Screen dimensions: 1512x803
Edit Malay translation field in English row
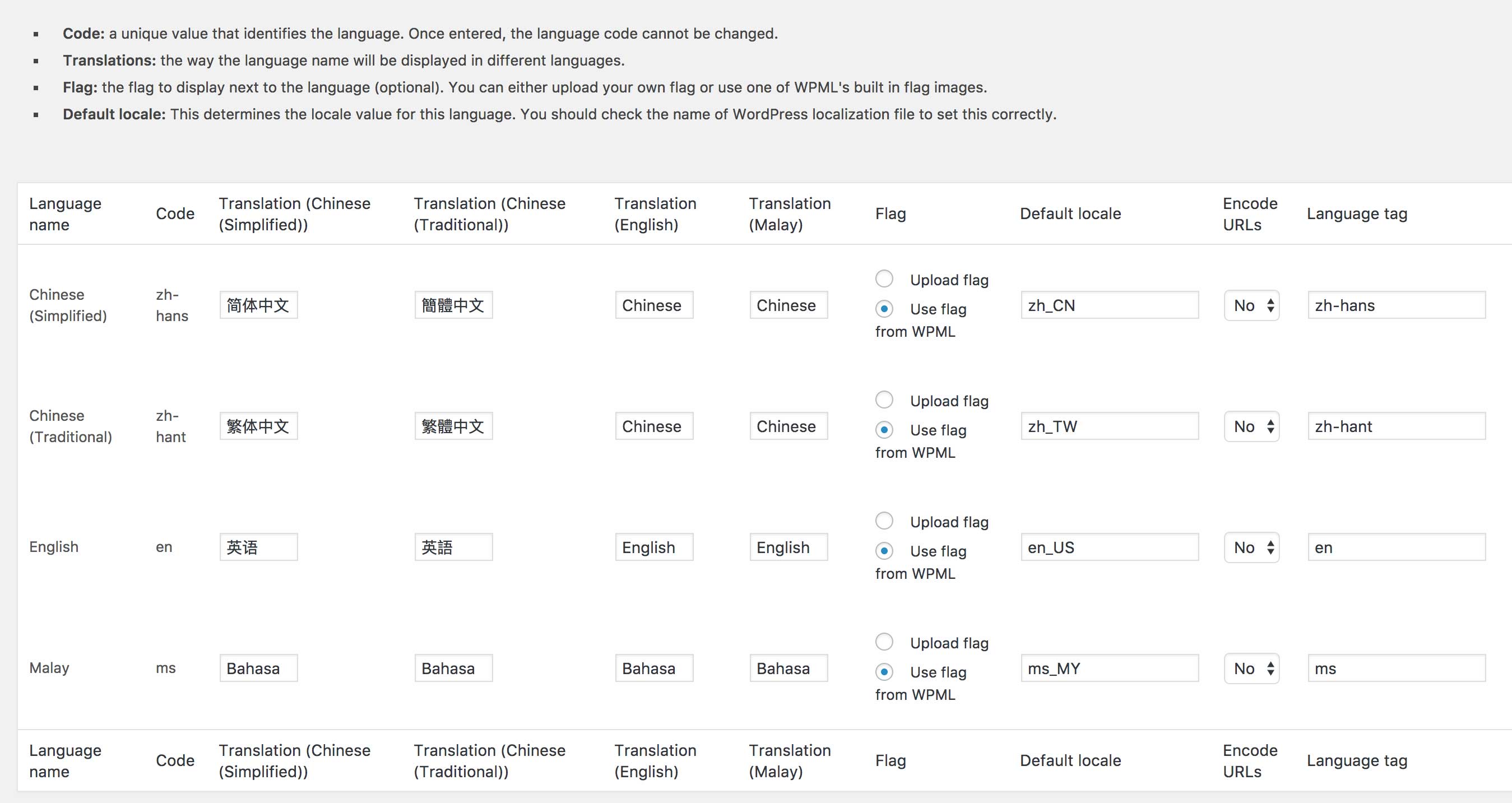[x=789, y=547]
